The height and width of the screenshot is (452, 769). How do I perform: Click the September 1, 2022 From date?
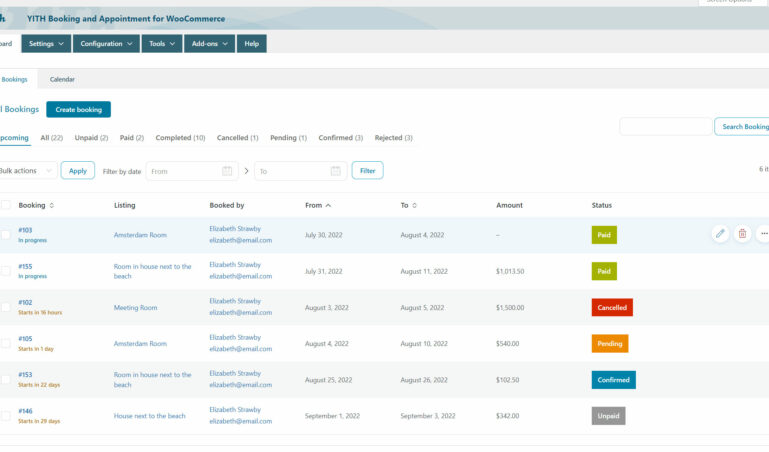point(333,416)
